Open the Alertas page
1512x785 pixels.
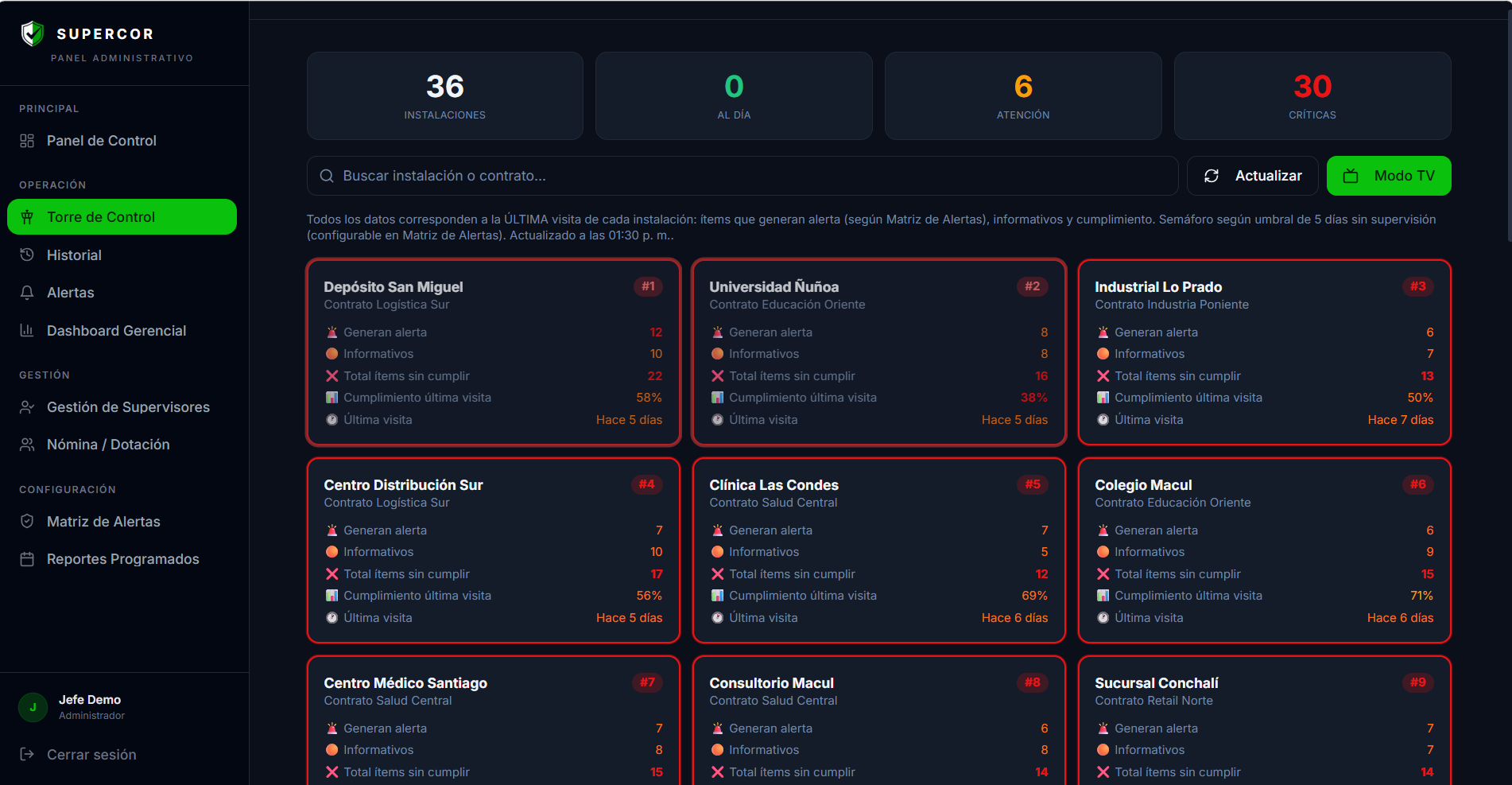coord(122,293)
